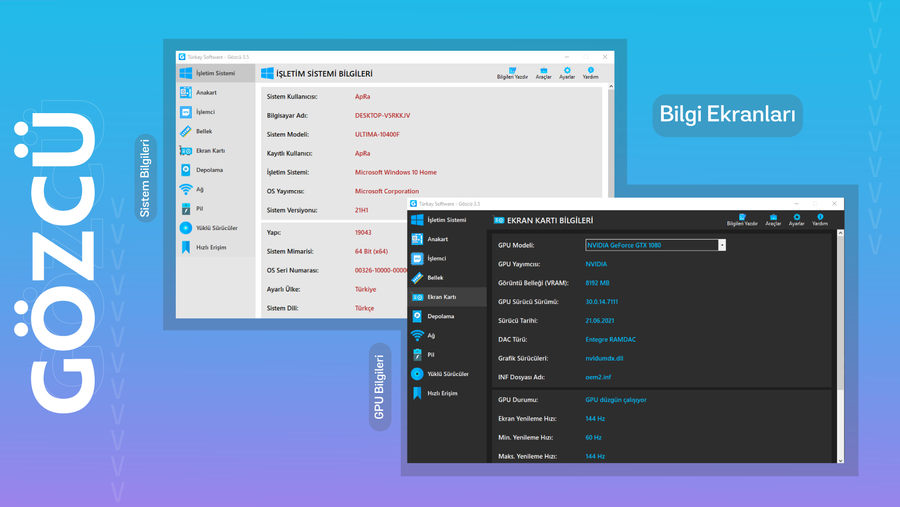
Task: Select İşlemci icon in light window sidebar
Action: 185,112
